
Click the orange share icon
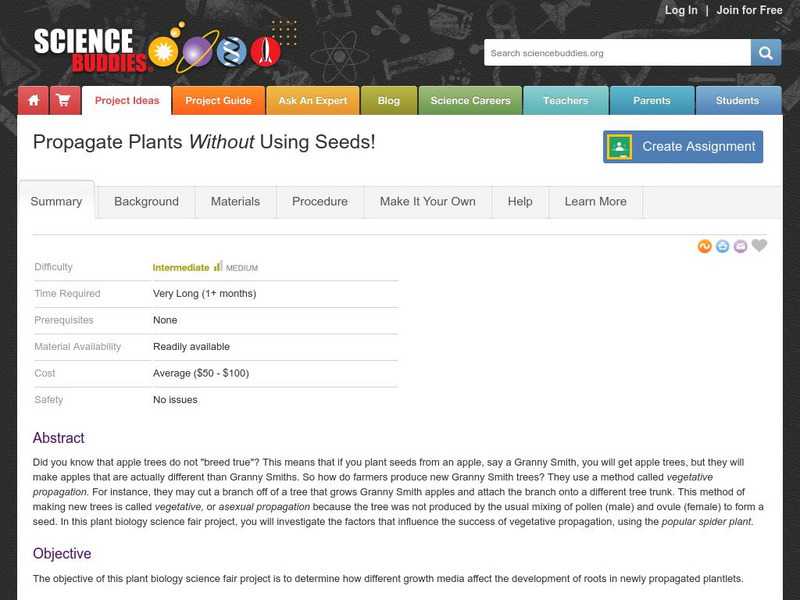tap(705, 246)
